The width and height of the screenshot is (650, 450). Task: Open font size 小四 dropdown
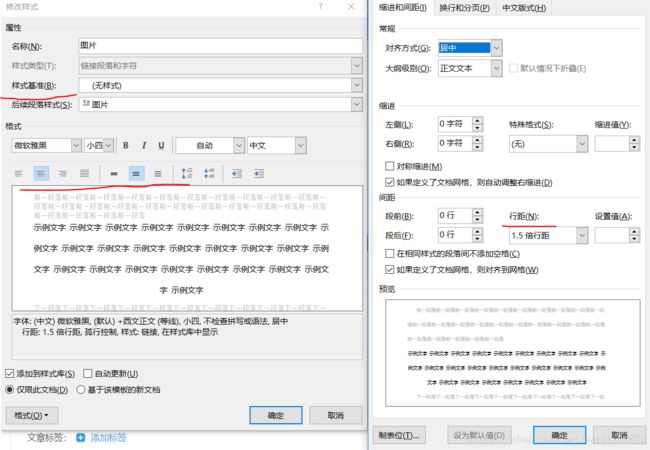coord(108,145)
